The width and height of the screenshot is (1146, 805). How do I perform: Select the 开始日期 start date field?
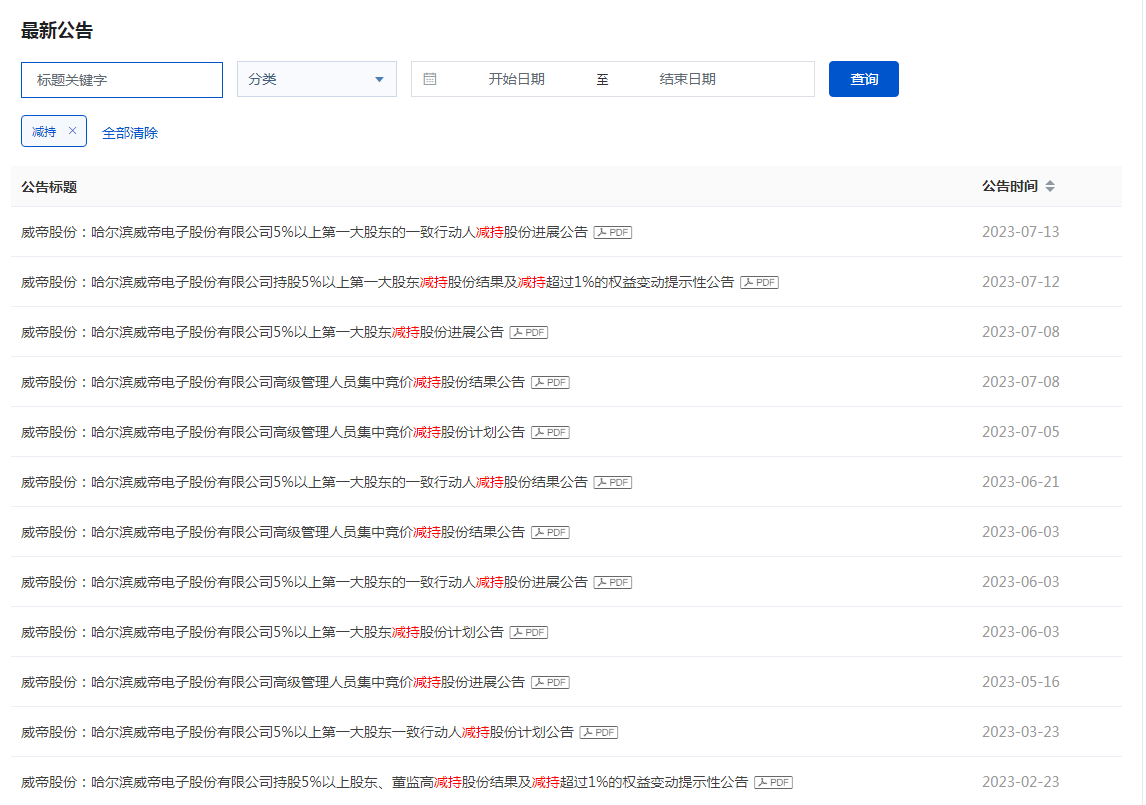[516, 79]
